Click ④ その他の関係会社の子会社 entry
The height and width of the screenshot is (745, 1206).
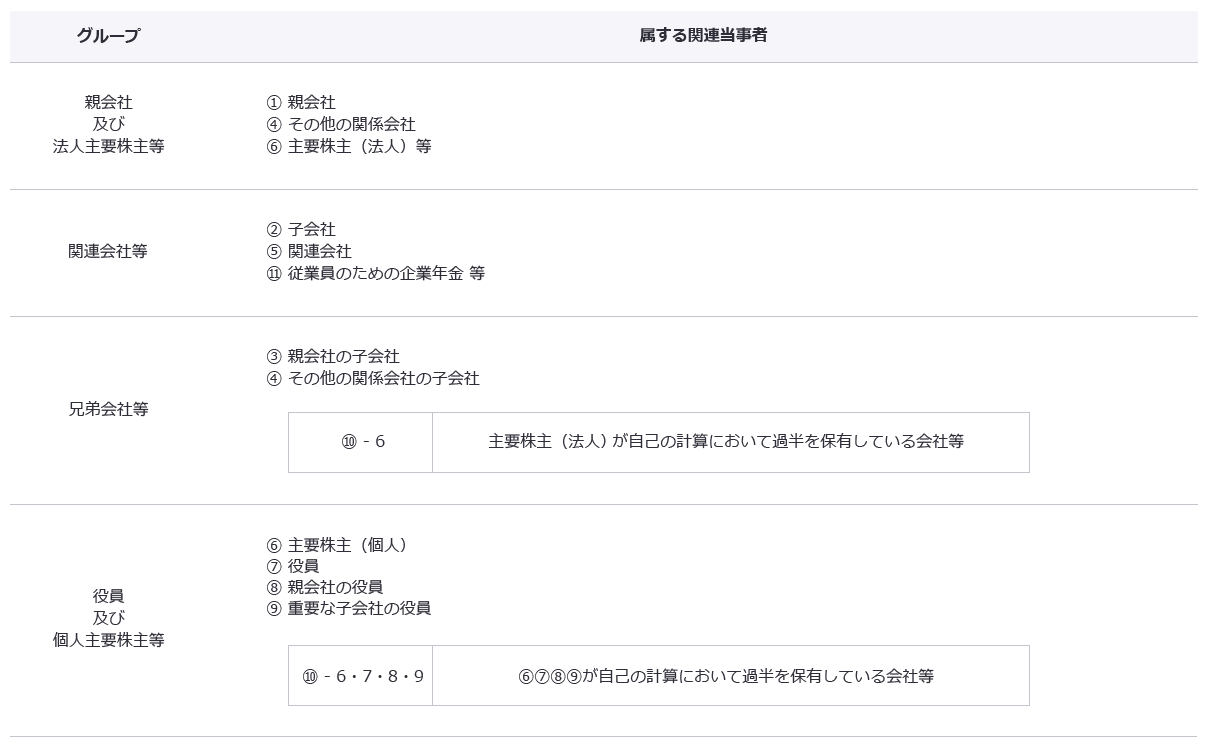click(373, 379)
